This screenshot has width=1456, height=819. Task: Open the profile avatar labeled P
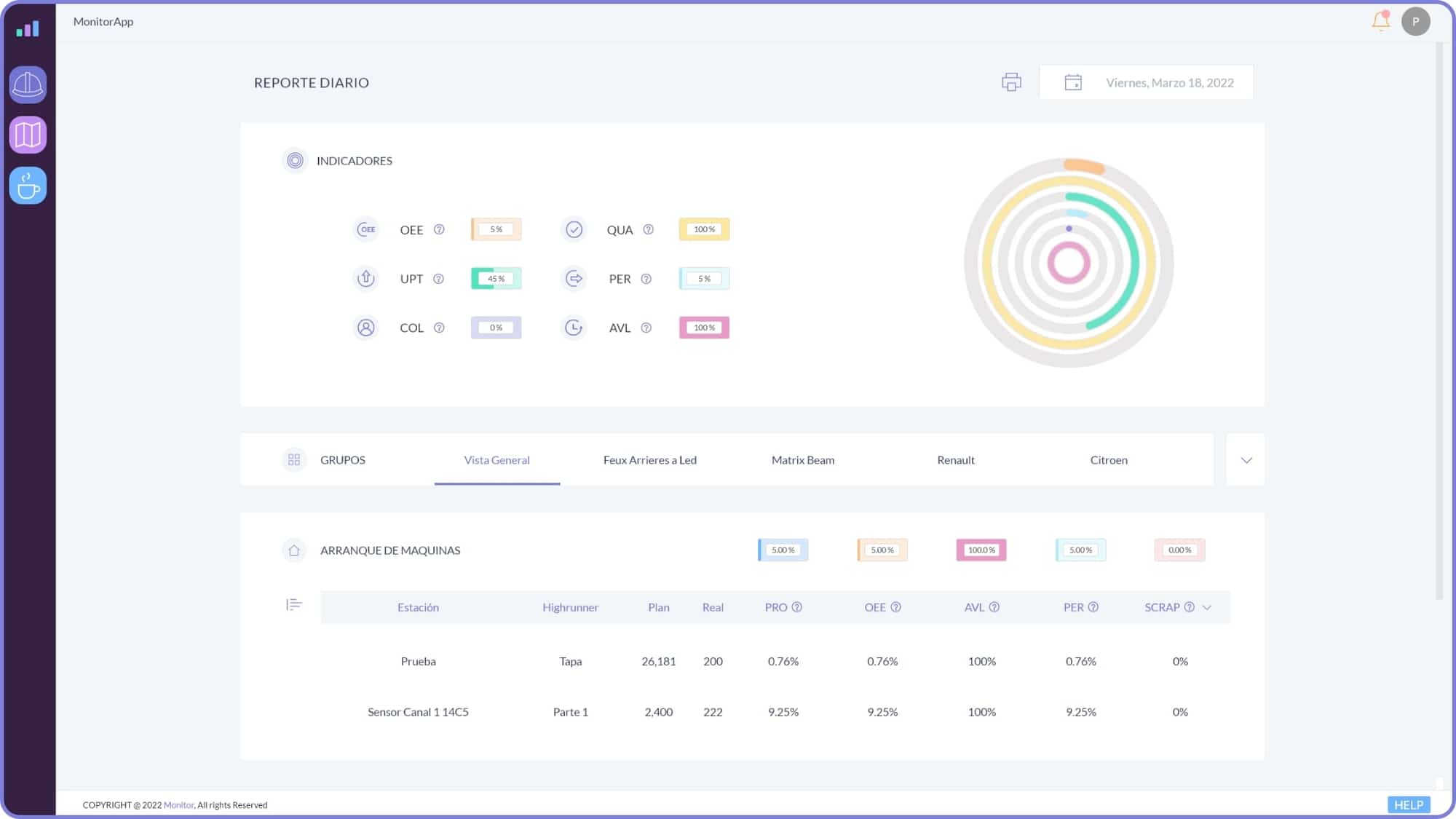click(x=1415, y=21)
